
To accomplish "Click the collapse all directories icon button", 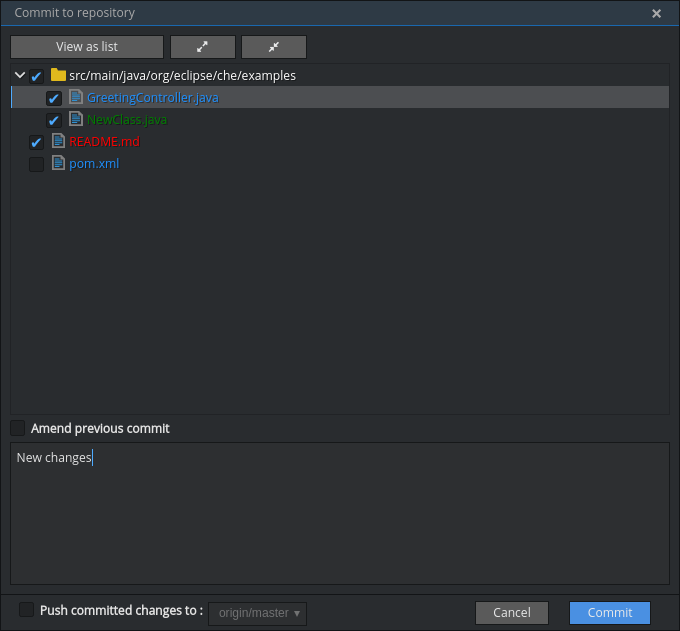I will point(274,47).
